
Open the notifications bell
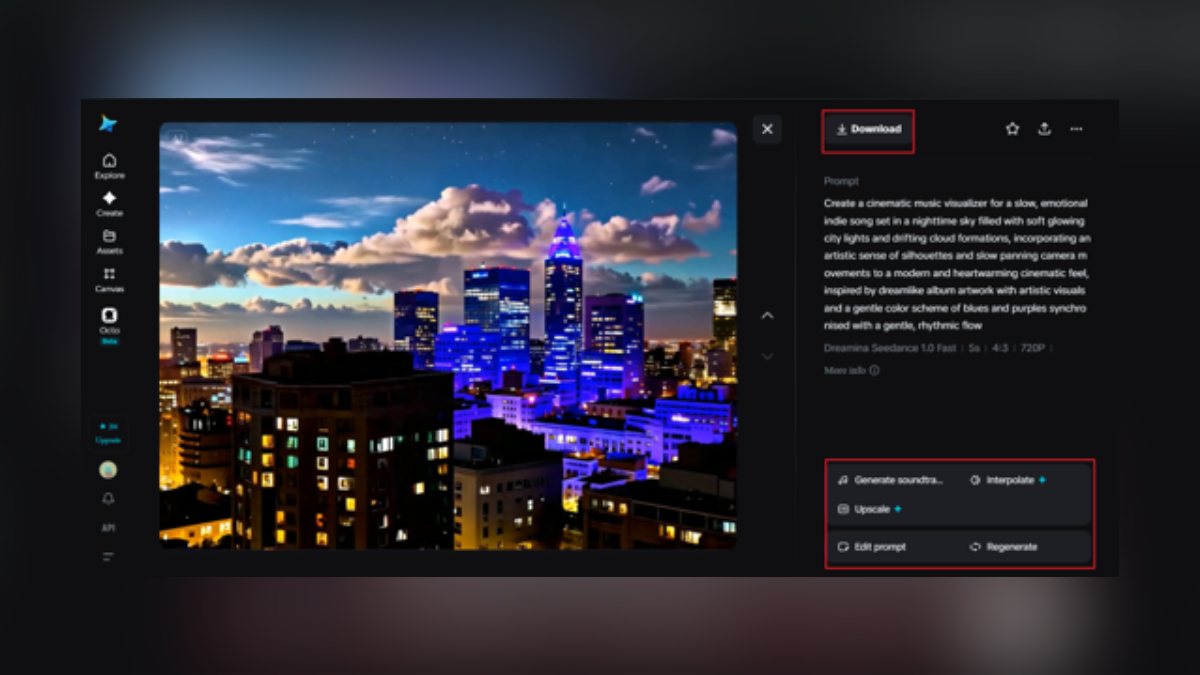coord(108,499)
